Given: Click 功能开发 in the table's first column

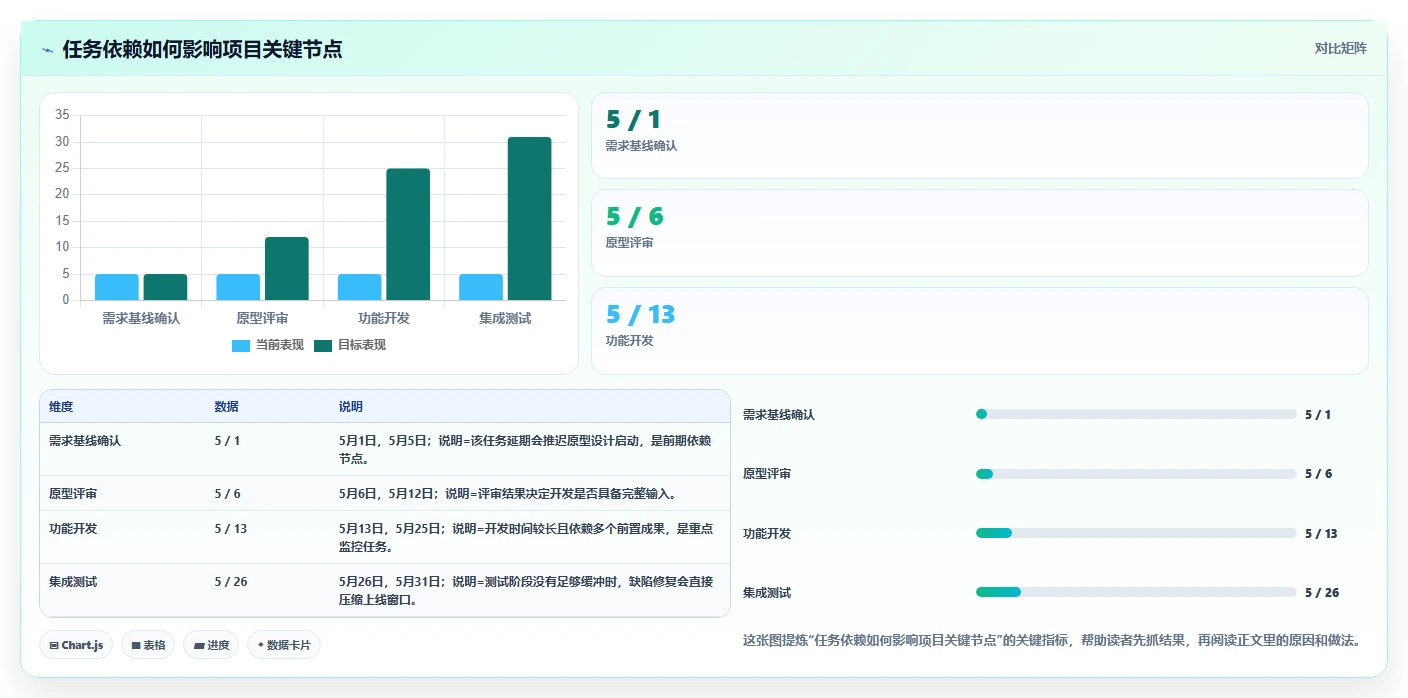Looking at the screenshot, I should click(73, 529).
